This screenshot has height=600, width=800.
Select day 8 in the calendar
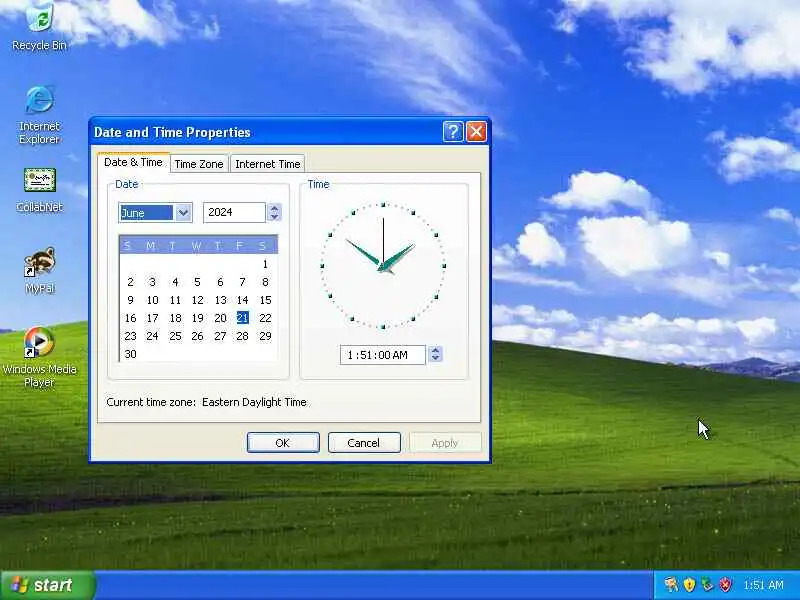click(x=265, y=282)
